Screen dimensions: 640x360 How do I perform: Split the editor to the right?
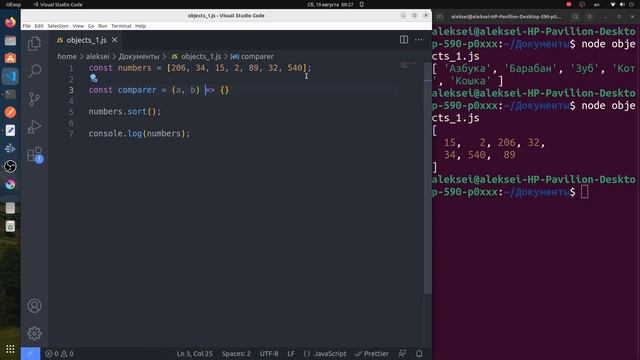[x=404, y=40]
